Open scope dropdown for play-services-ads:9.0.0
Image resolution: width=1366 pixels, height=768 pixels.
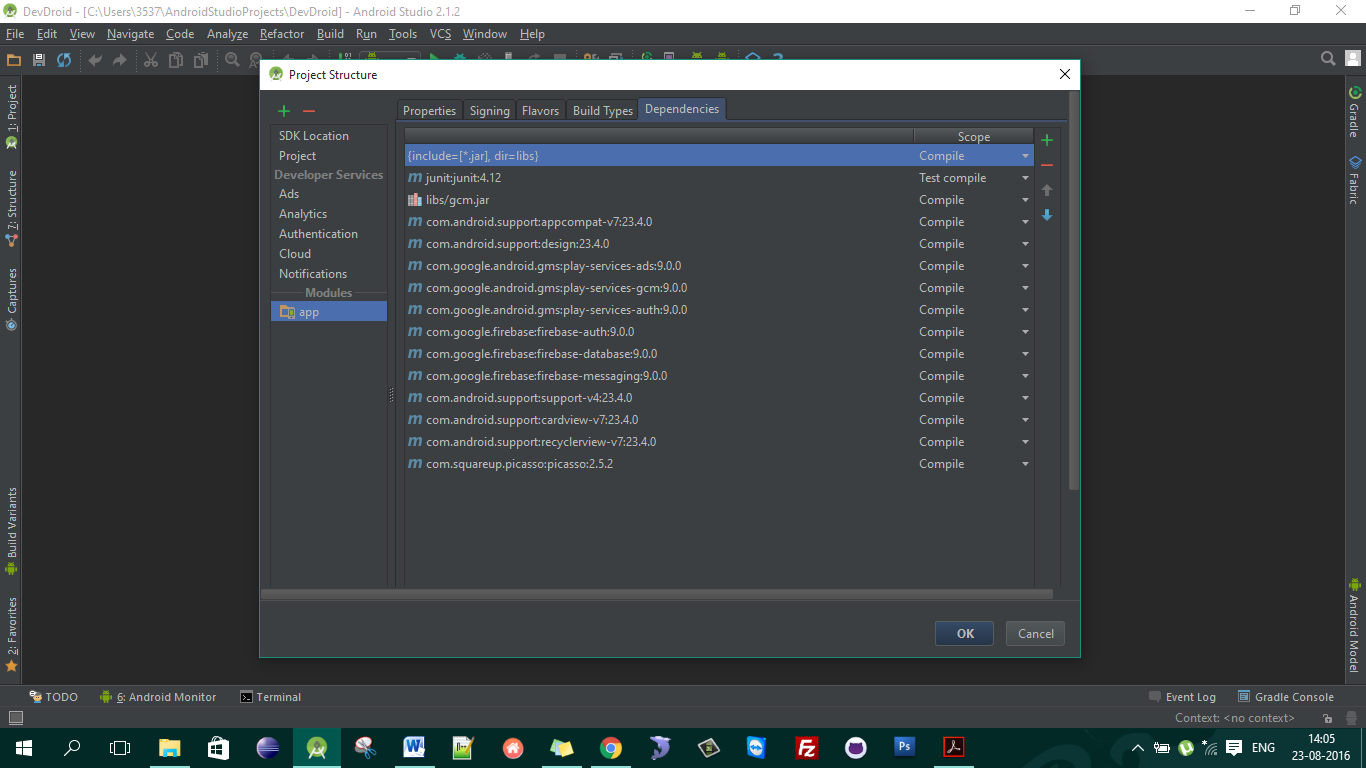1025,266
